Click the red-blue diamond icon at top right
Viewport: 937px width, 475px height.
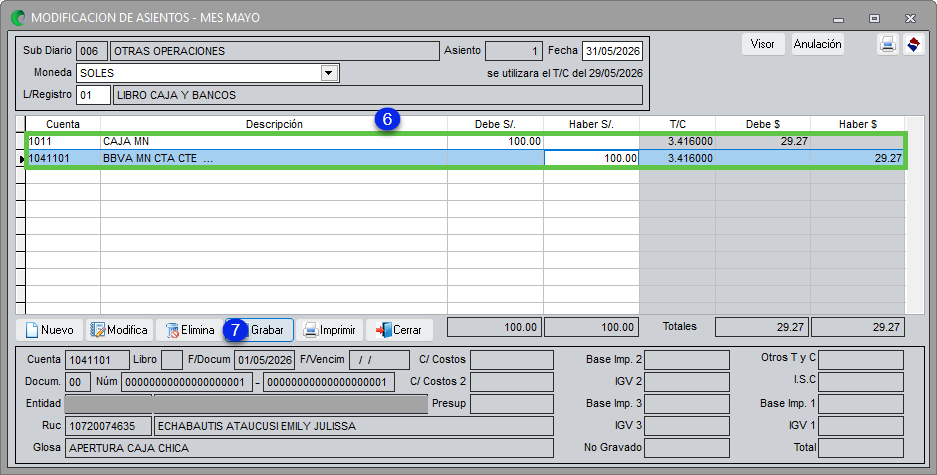913,44
